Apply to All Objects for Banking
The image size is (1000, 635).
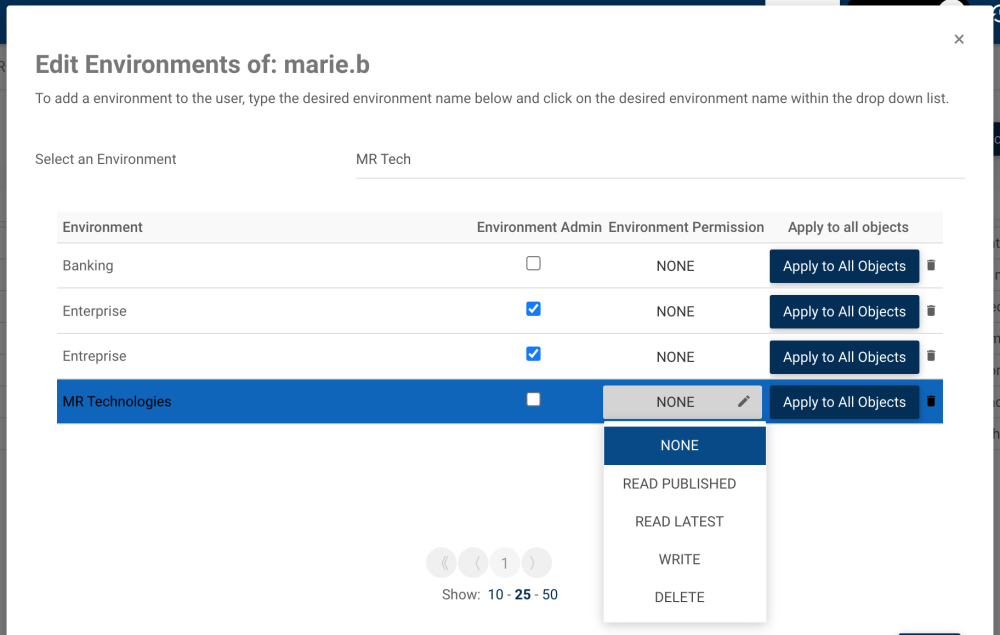click(x=844, y=266)
